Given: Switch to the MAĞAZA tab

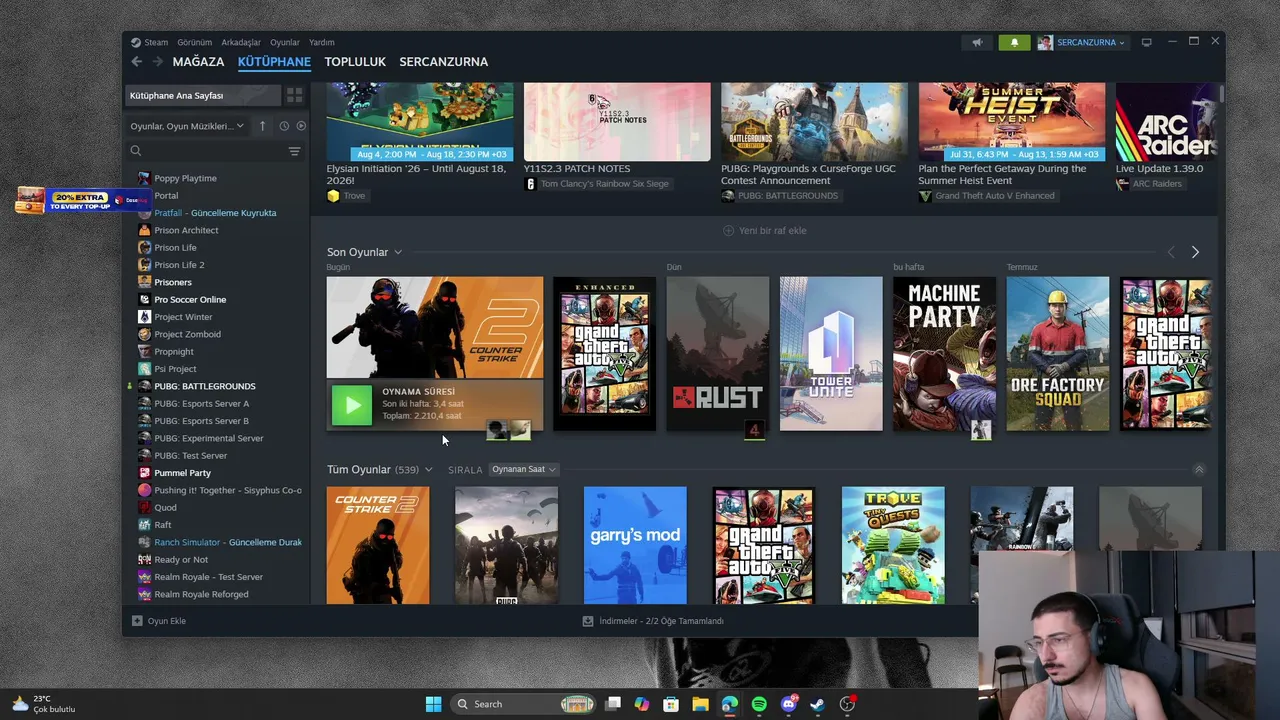Looking at the screenshot, I should (x=198, y=62).
